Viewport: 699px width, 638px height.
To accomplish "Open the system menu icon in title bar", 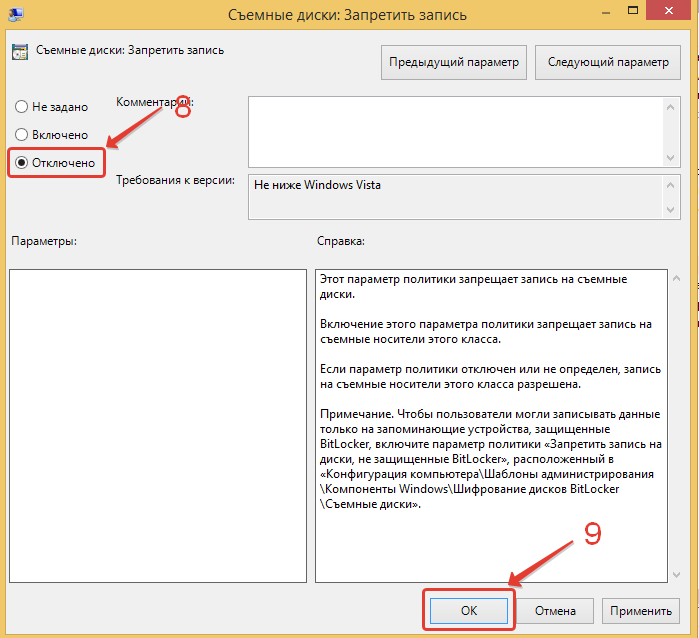I will pos(16,16).
